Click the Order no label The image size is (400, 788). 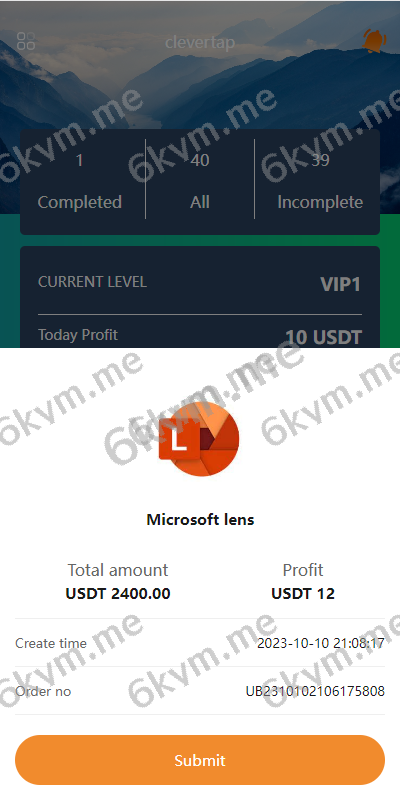[x=43, y=692]
